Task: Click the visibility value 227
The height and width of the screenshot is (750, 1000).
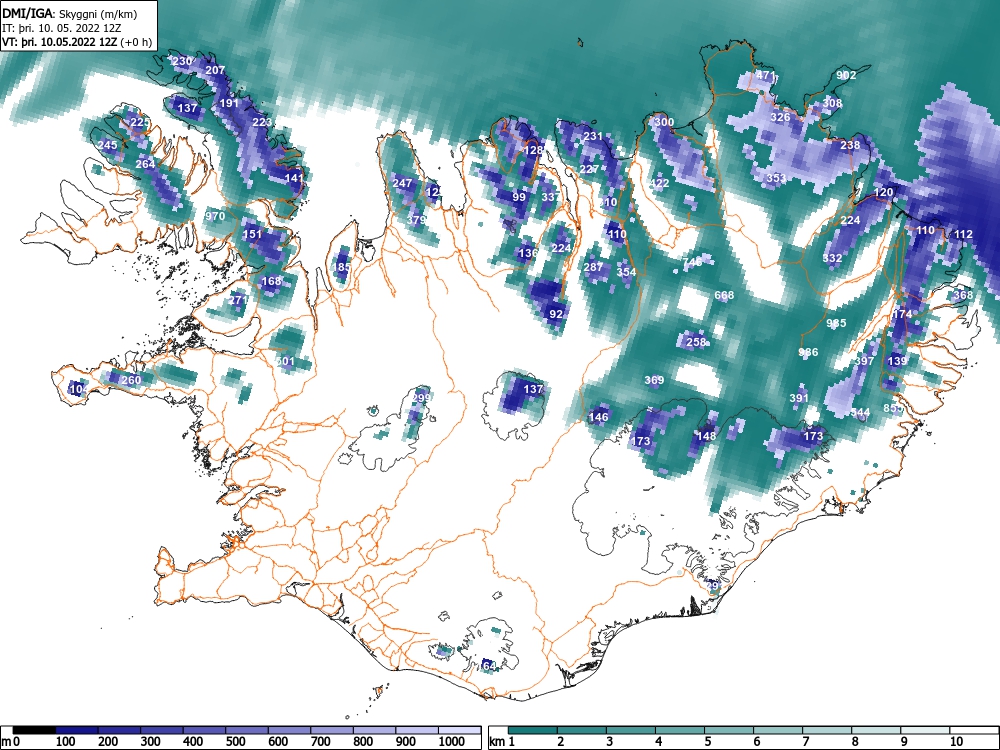Action: click(x=589, y=169)
